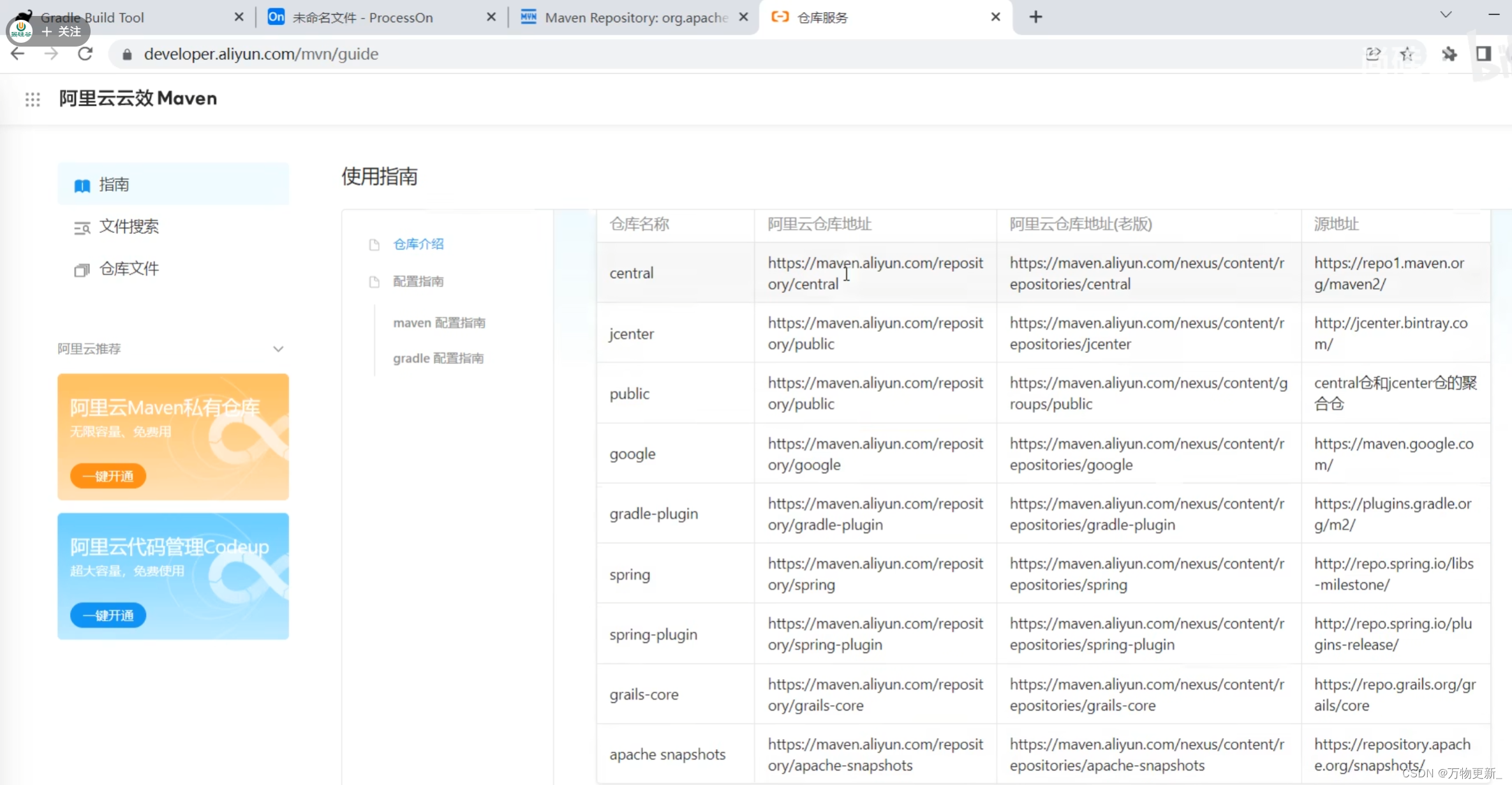Click 阿里云云效 Maven title

138,98
